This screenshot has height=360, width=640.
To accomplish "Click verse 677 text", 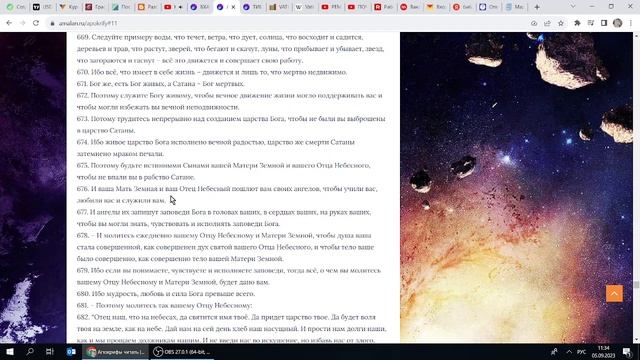I will tap(224, 218).
